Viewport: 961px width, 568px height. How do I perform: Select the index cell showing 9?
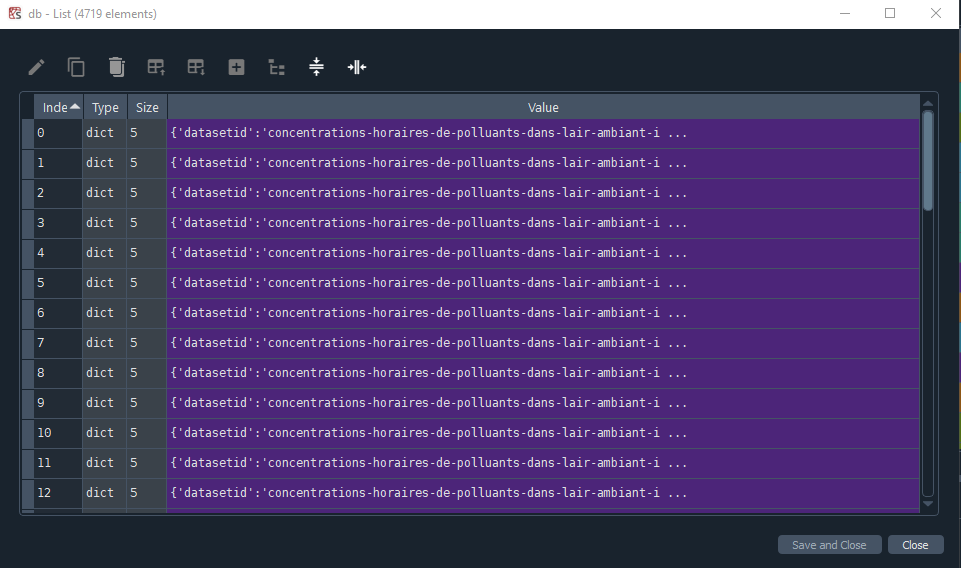(x=58, y=403)
